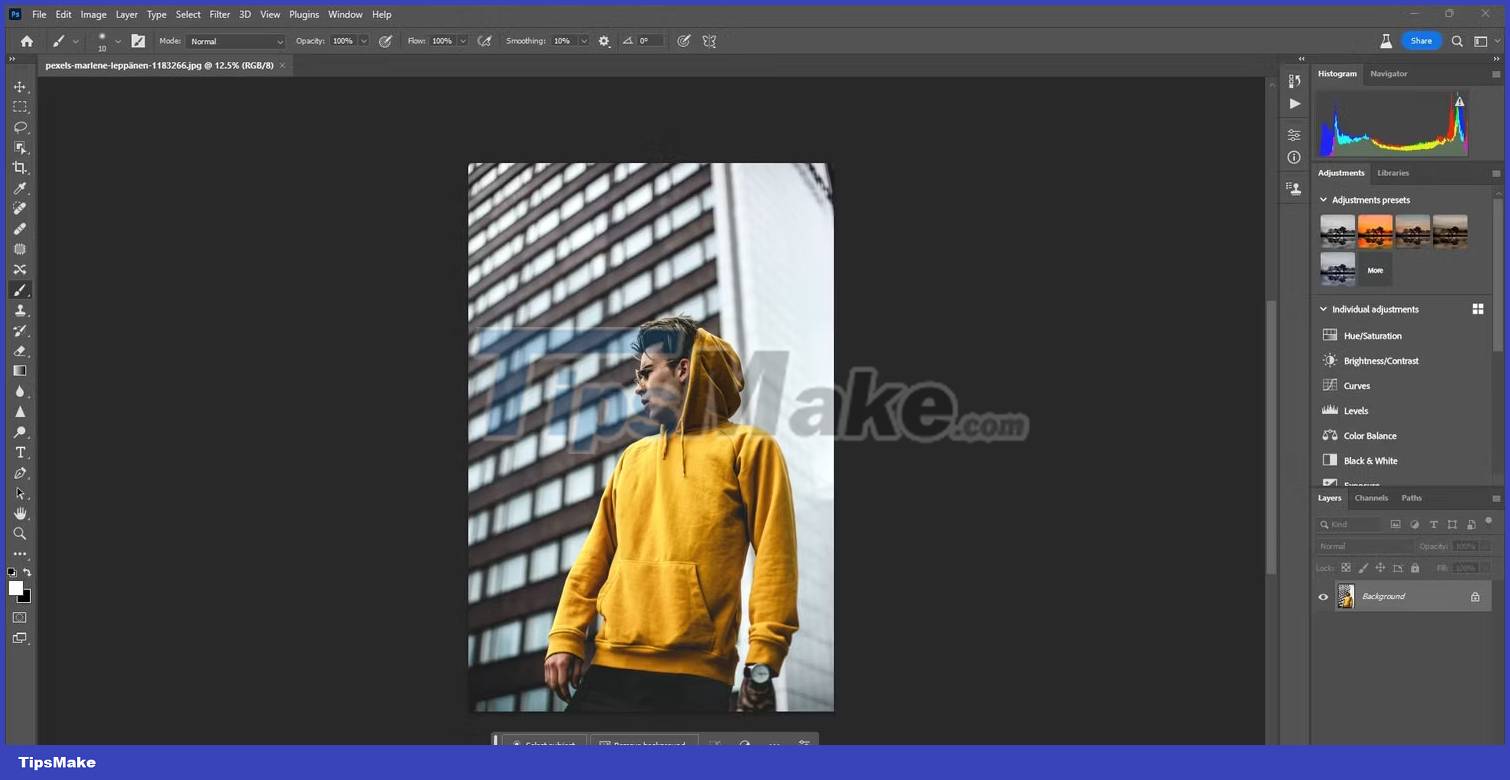Unlock the Background layer
Image resolution: width=1510 pixels, height=780 pixels.
[1475, 596]
